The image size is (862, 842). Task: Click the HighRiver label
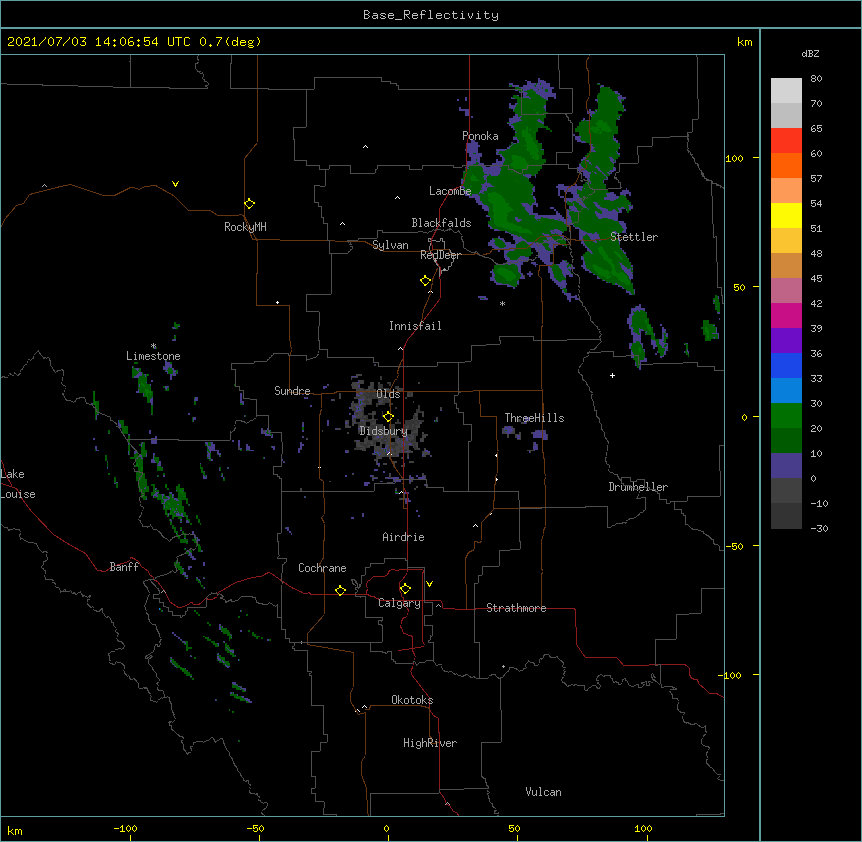[x=430, y=743]
